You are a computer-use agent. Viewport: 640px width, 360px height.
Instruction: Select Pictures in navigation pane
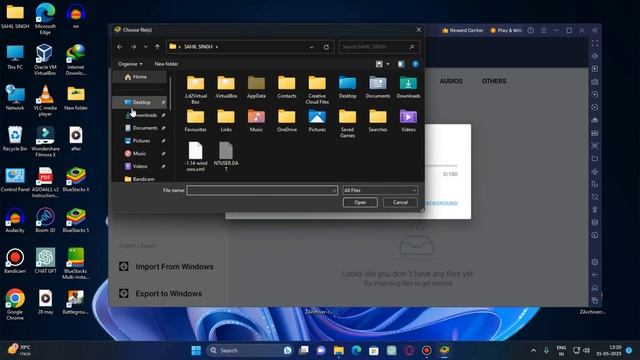pos(141,141)
